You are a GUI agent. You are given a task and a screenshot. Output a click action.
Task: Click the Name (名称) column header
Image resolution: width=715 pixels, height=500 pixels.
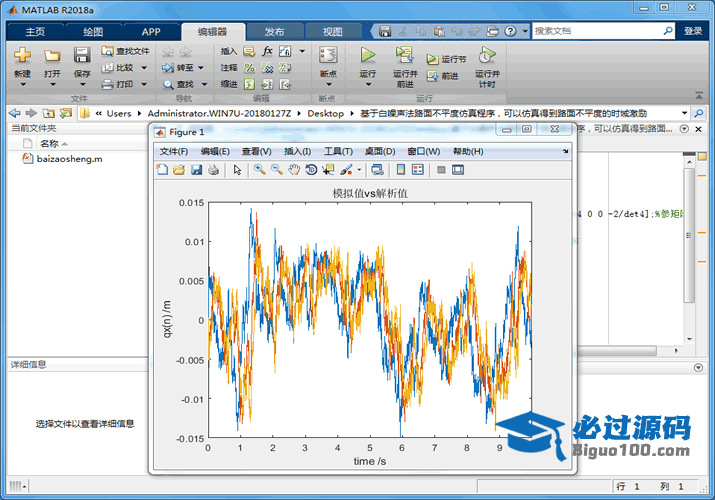coord(49,144)
